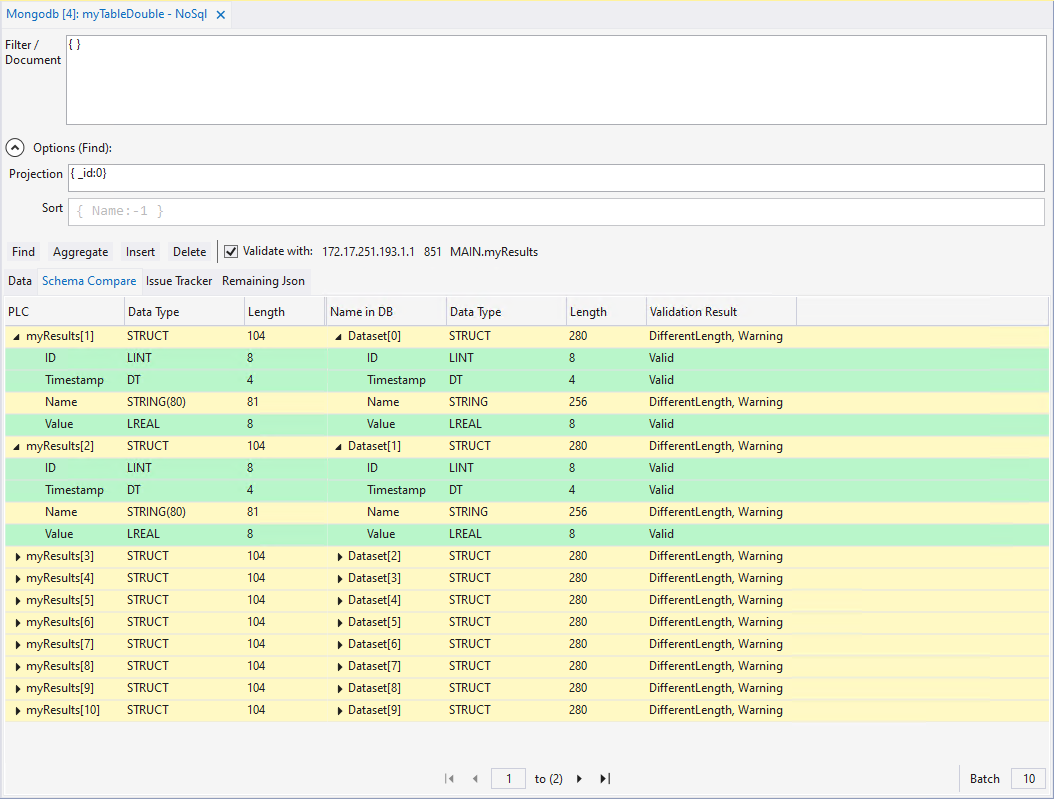Go to previous page of results
Image resolution: width=1054 pixels, height=799 pixels.
click(x=475, y=779)
